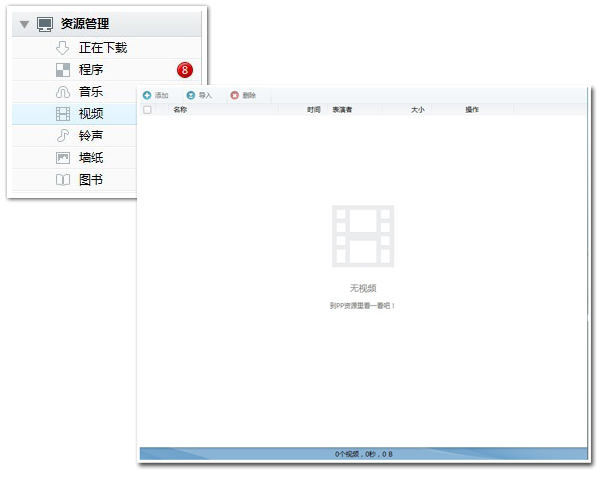Click the red badge showing 8
Image resolution: width=600 pixels, height=500 pixels.
coord(185,70)
